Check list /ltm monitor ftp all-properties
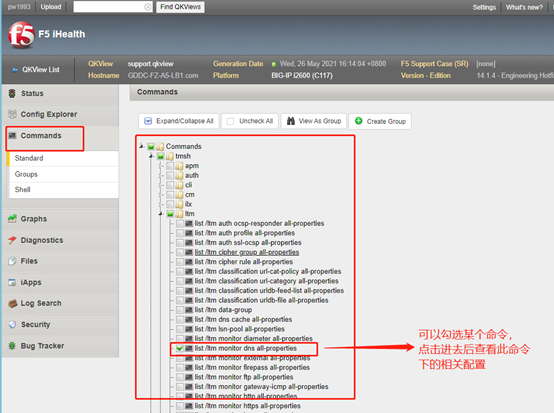The image size is (554, 413). pyautogui.click(x=180, y=377)
